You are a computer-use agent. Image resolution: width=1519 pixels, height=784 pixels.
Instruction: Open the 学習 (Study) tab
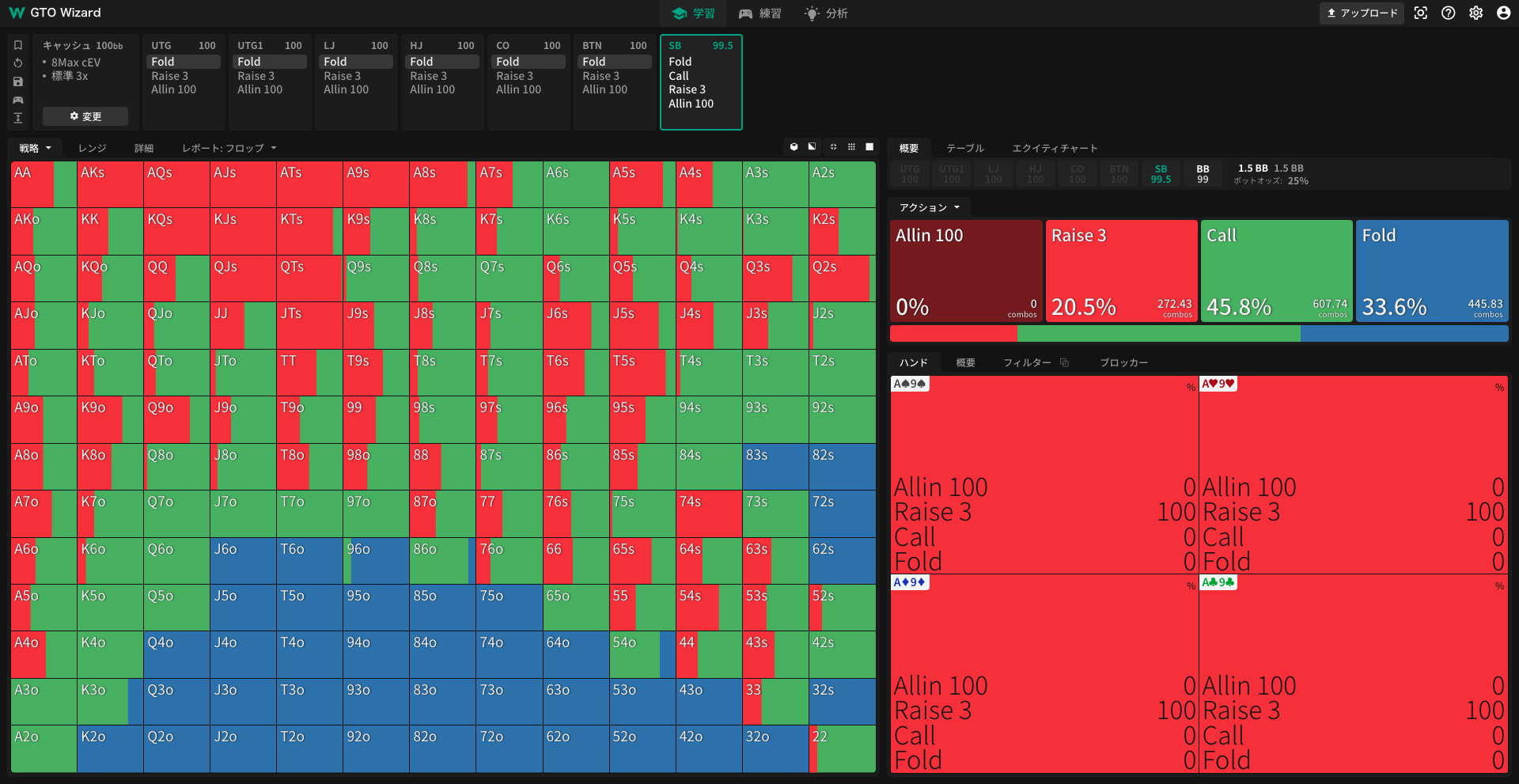coord(693,13)
